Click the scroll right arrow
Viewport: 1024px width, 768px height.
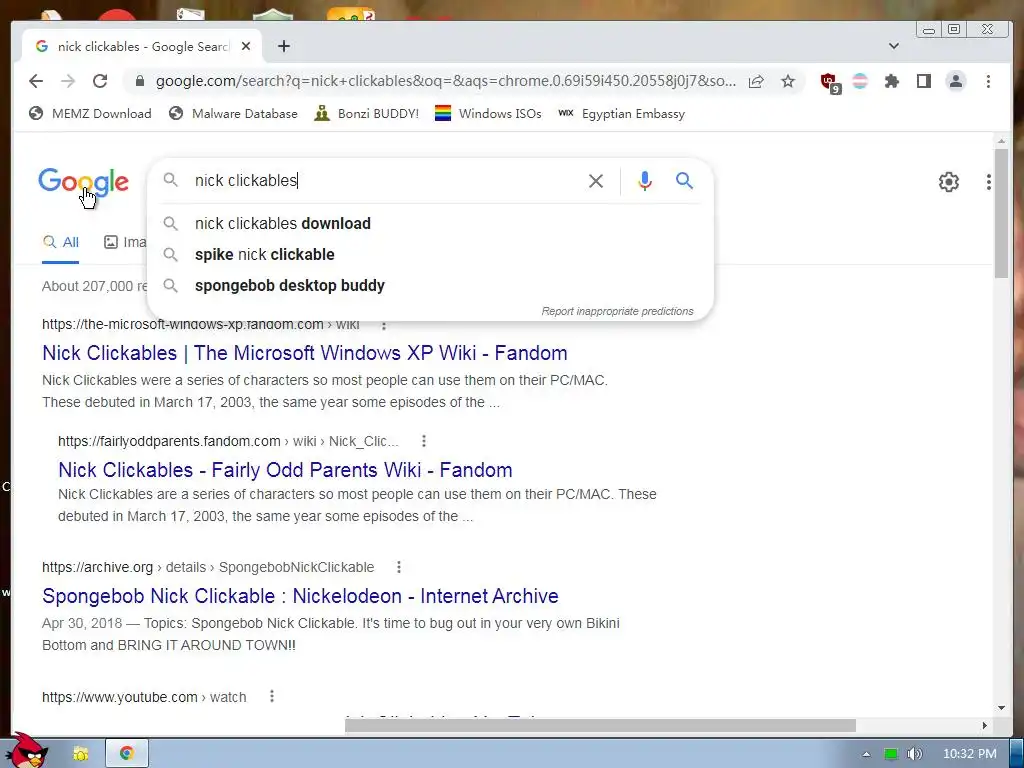(x=984, y=726)
